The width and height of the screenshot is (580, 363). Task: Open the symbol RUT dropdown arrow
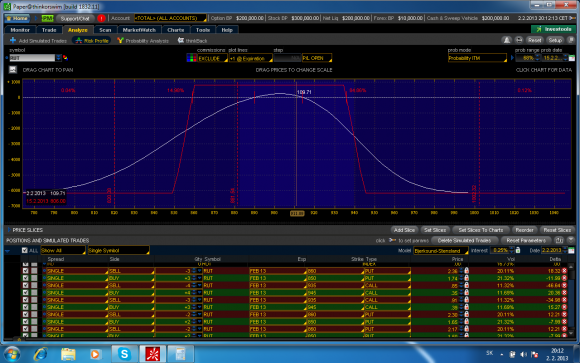(x=58, y=58)
